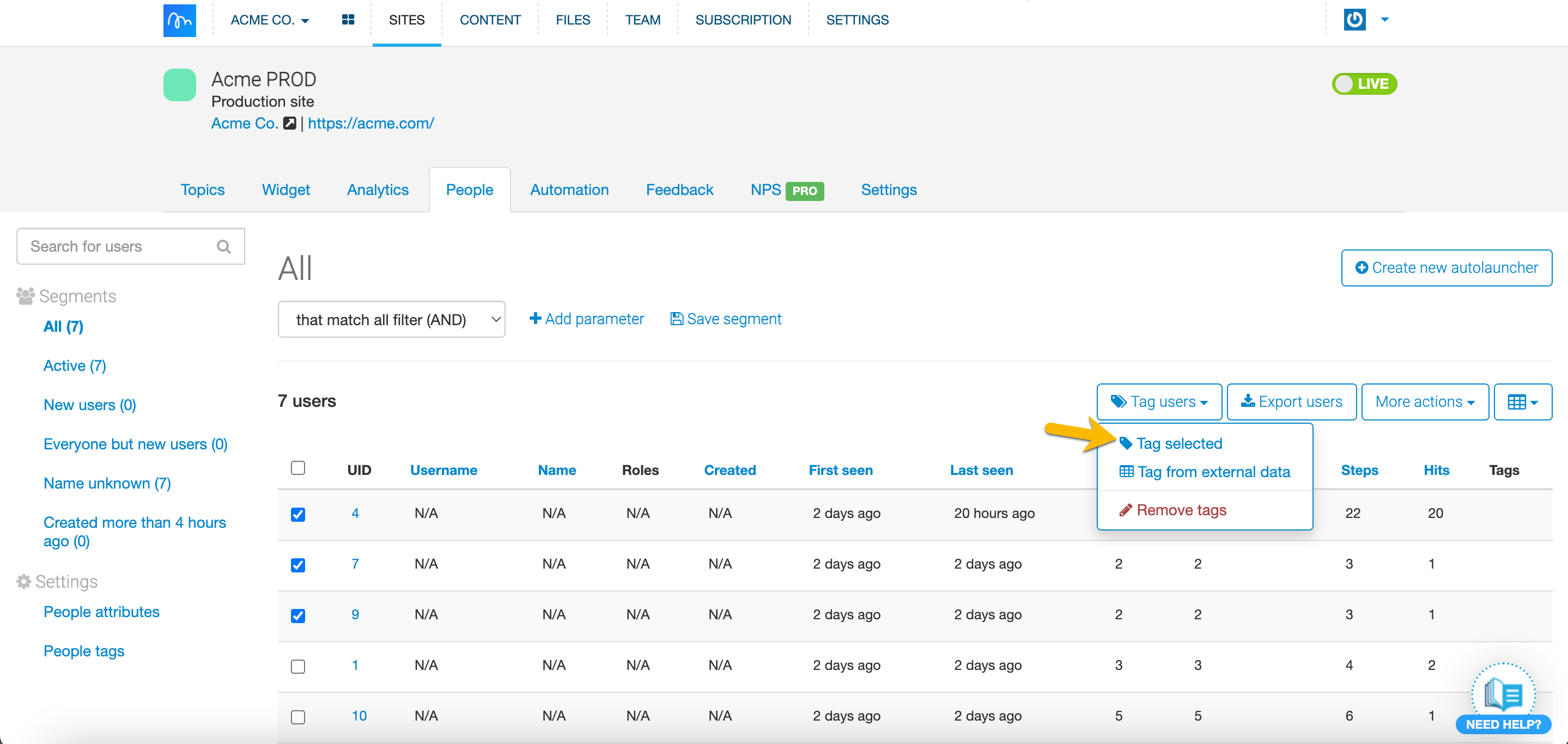Click the external link icon next to Acme Co.
This screenshot has width=1568, height=744.
(x=290, y=124)
